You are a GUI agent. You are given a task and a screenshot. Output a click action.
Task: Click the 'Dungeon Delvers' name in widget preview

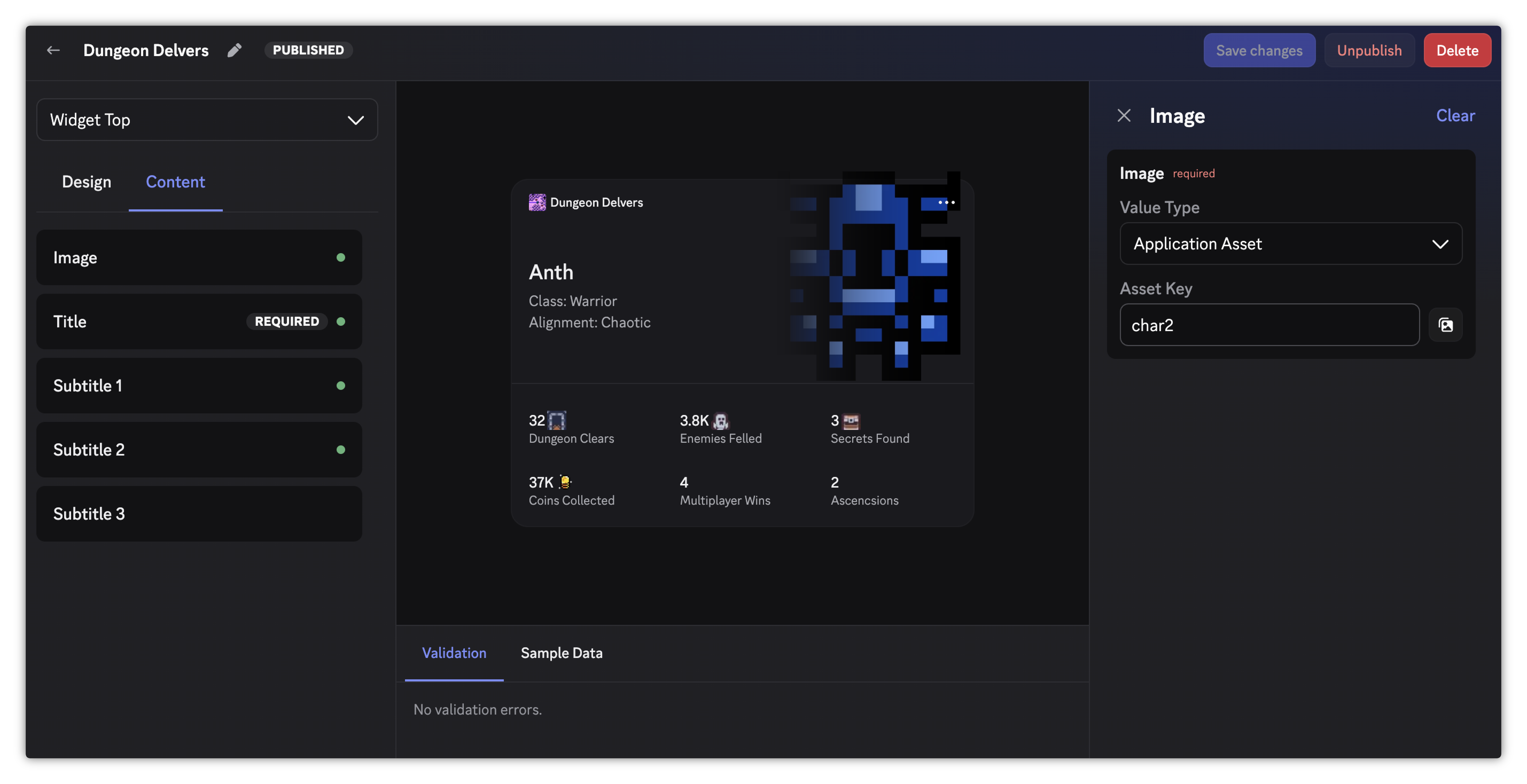pos(596,203)
